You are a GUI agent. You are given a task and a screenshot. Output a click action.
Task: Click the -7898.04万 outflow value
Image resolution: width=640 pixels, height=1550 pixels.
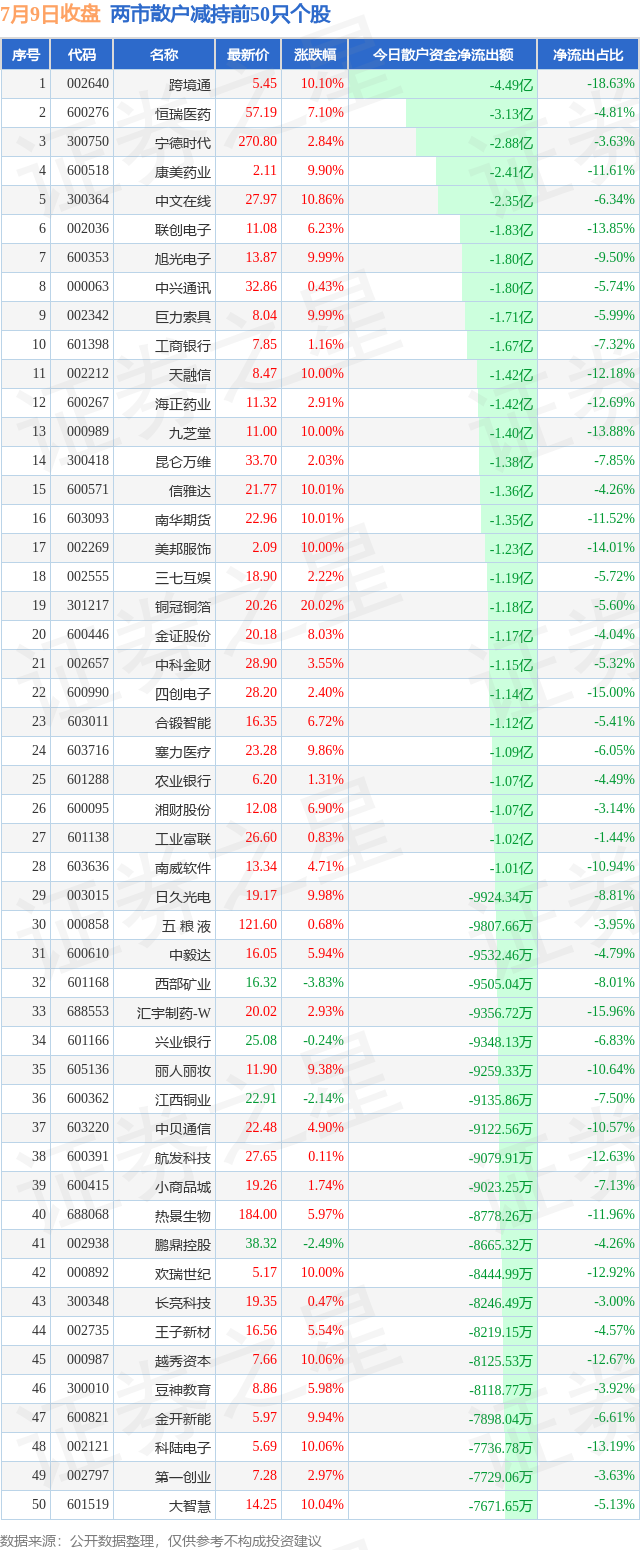500,1418
